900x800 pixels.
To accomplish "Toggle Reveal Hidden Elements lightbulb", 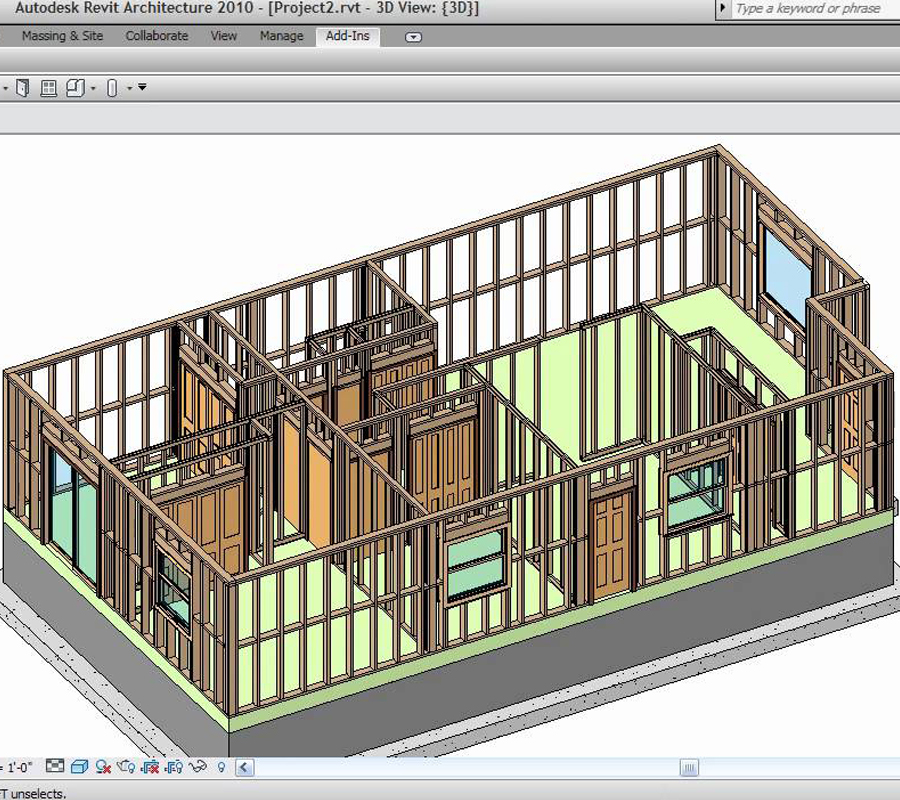I will (x=221, y=767).
